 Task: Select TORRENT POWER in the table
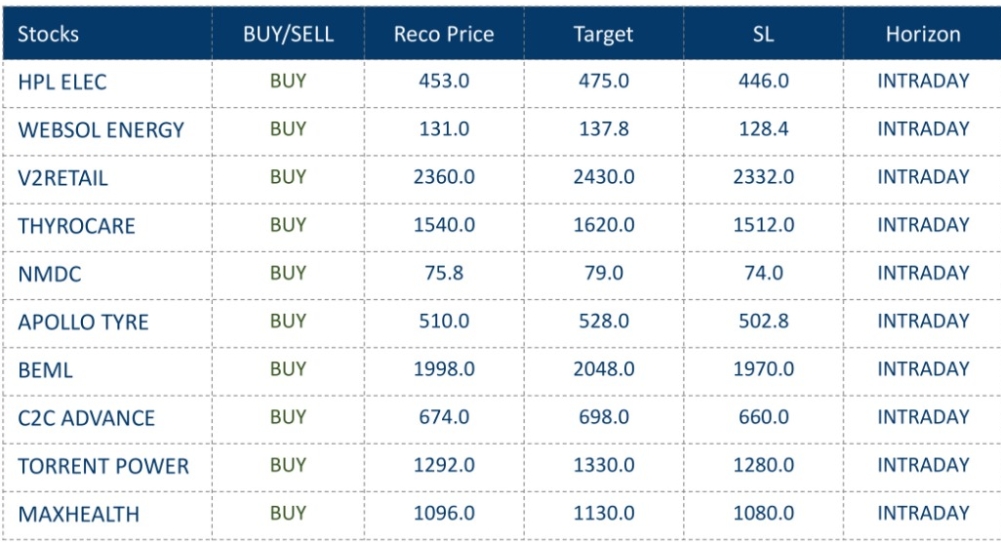click(x=103, y=466)
